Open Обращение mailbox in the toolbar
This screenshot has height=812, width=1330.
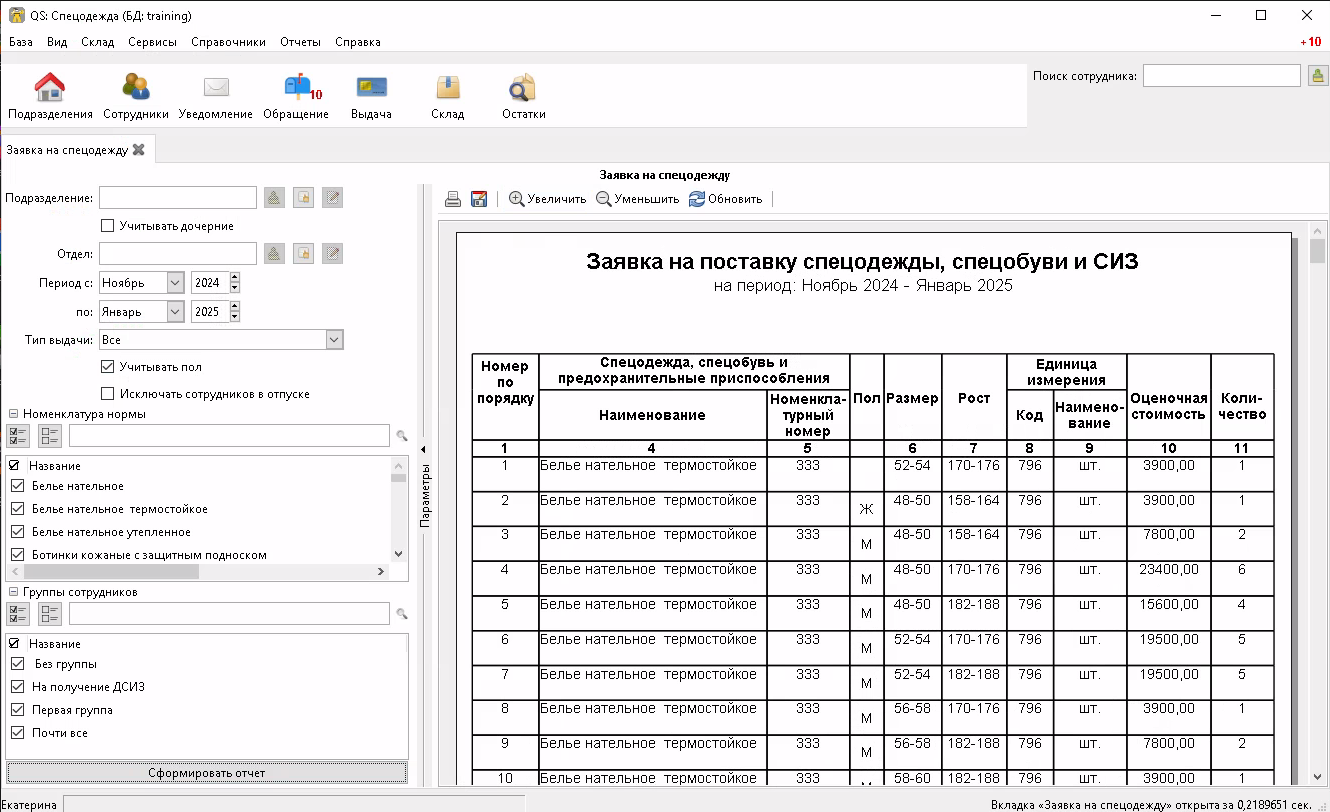296,97
